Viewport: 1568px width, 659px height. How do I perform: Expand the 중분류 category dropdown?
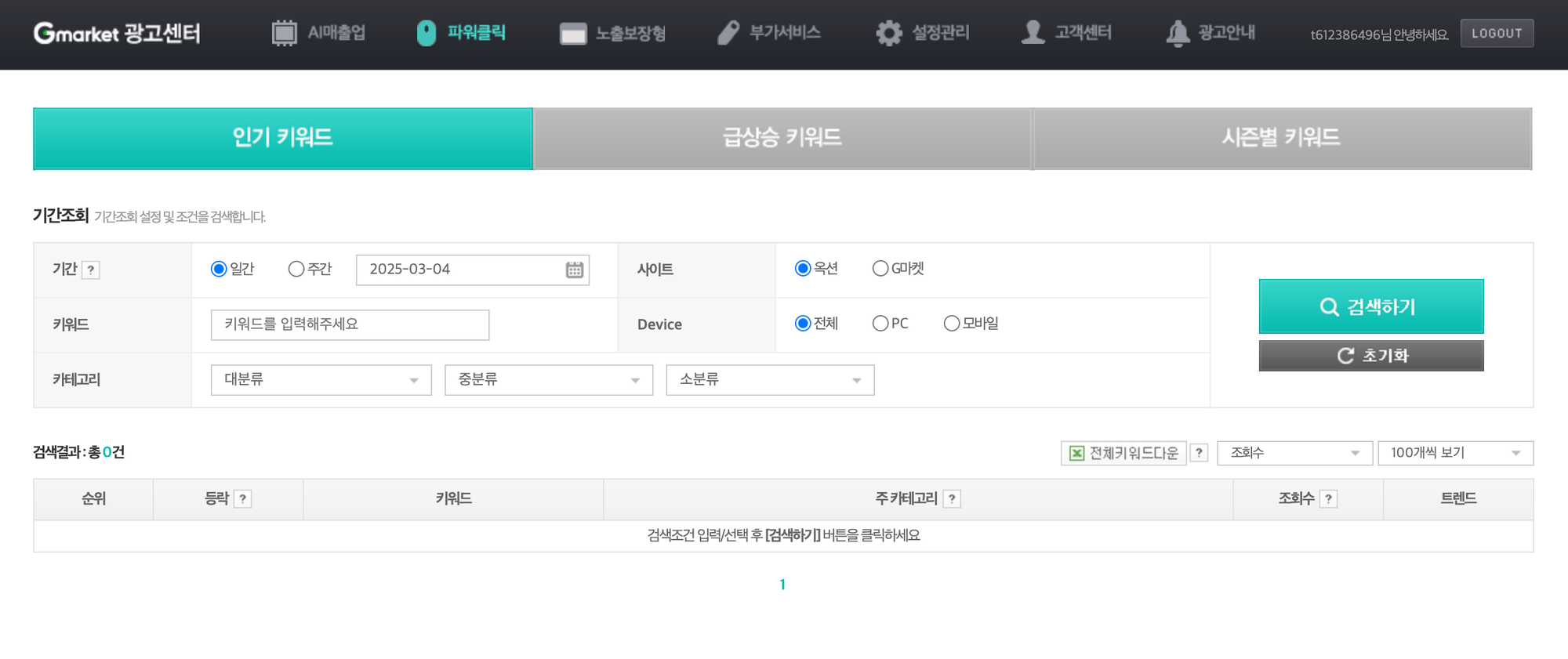click(x=549, y=380)
